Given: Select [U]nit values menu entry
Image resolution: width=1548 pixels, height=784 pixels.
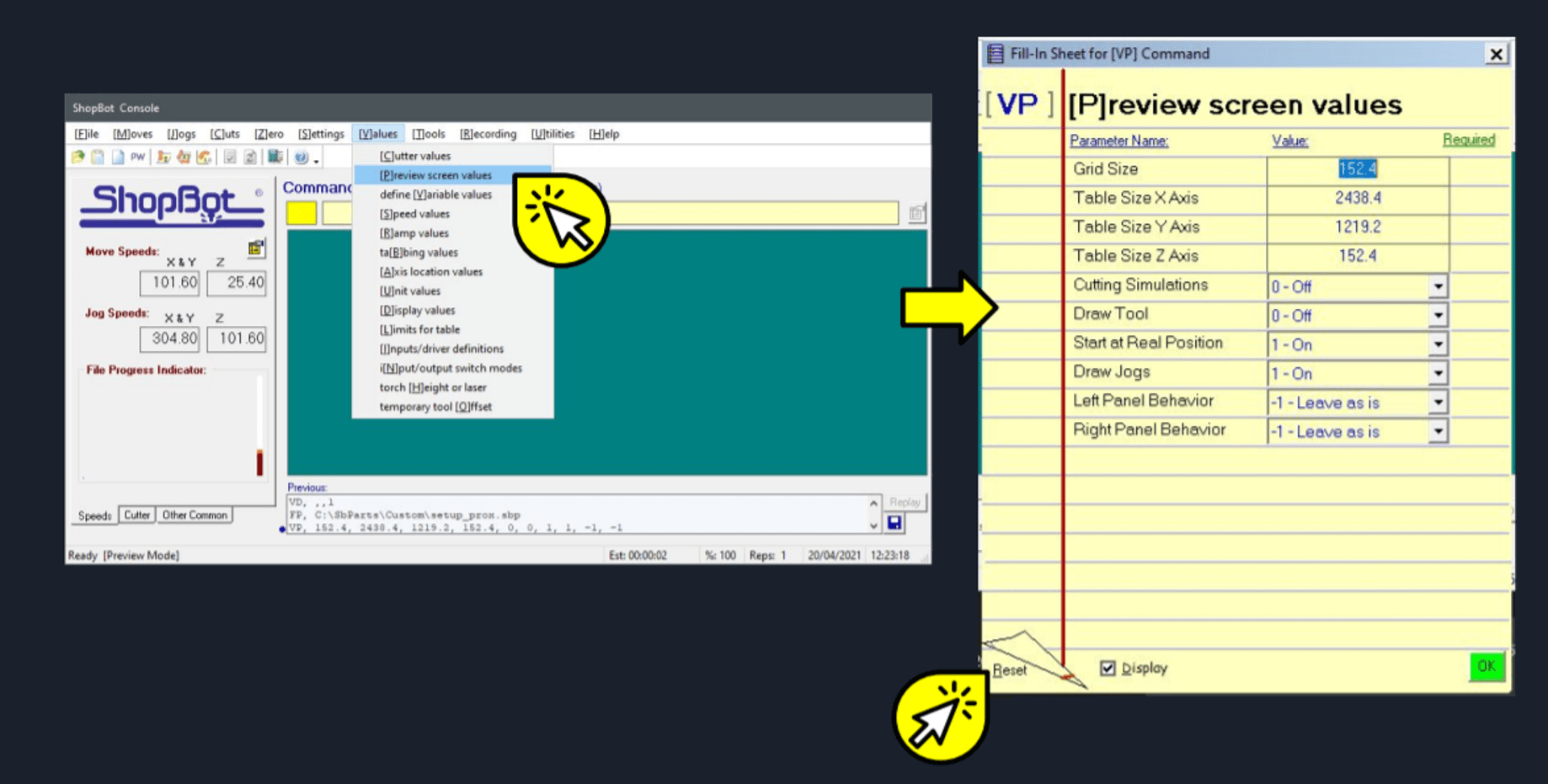Looking at the screenshot, I should coord(453,291).
